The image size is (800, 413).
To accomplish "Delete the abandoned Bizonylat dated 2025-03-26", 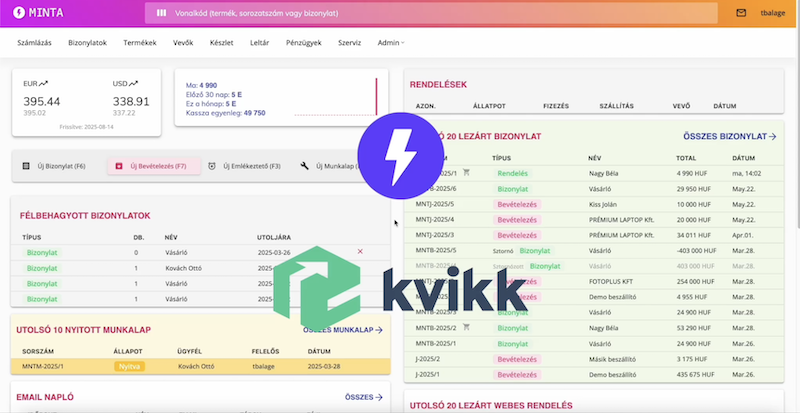I will 360,252.
